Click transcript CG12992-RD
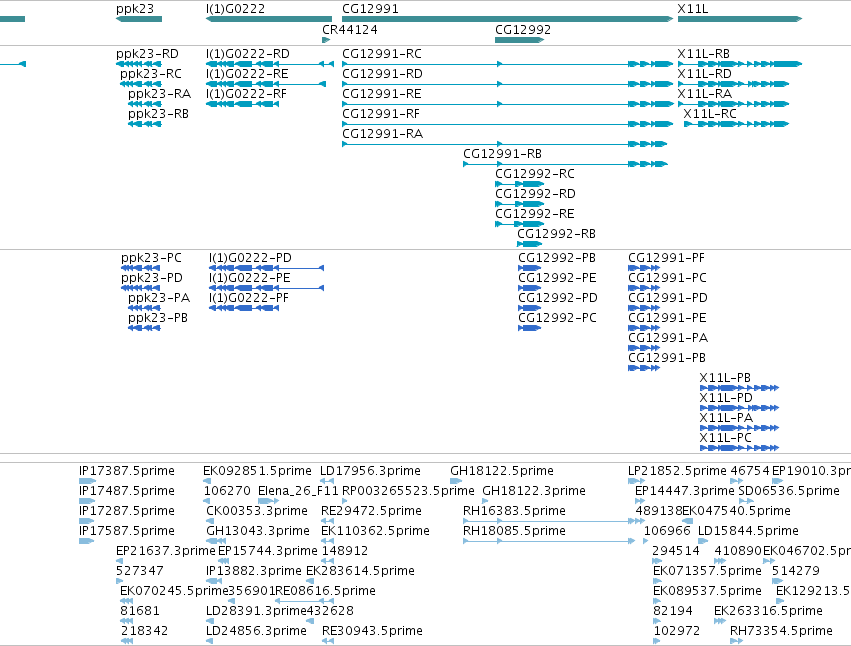 pyautogui.click(x=519, y=205)
